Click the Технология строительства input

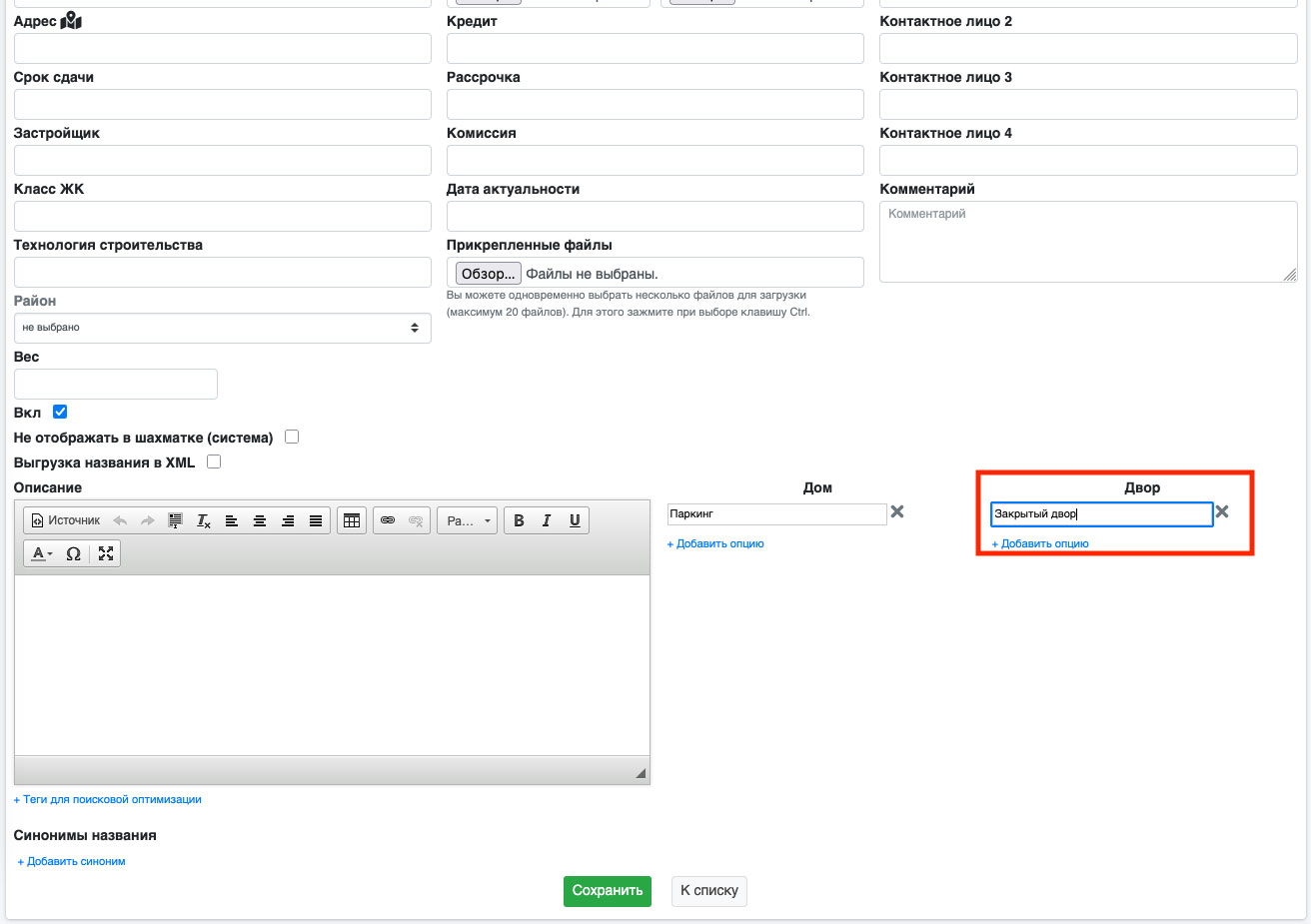223,272
